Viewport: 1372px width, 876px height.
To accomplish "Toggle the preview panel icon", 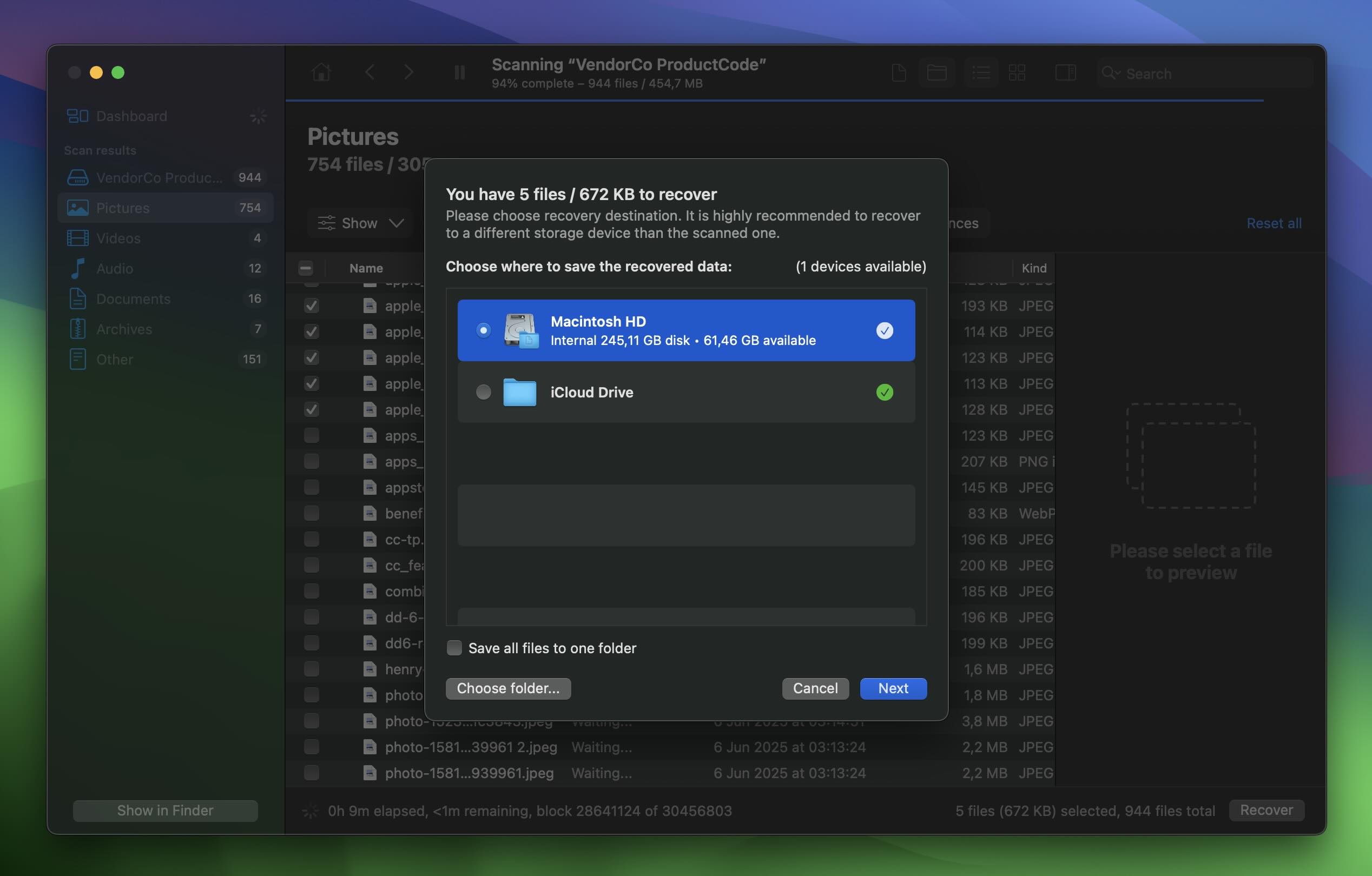I will coord(1065,73).
